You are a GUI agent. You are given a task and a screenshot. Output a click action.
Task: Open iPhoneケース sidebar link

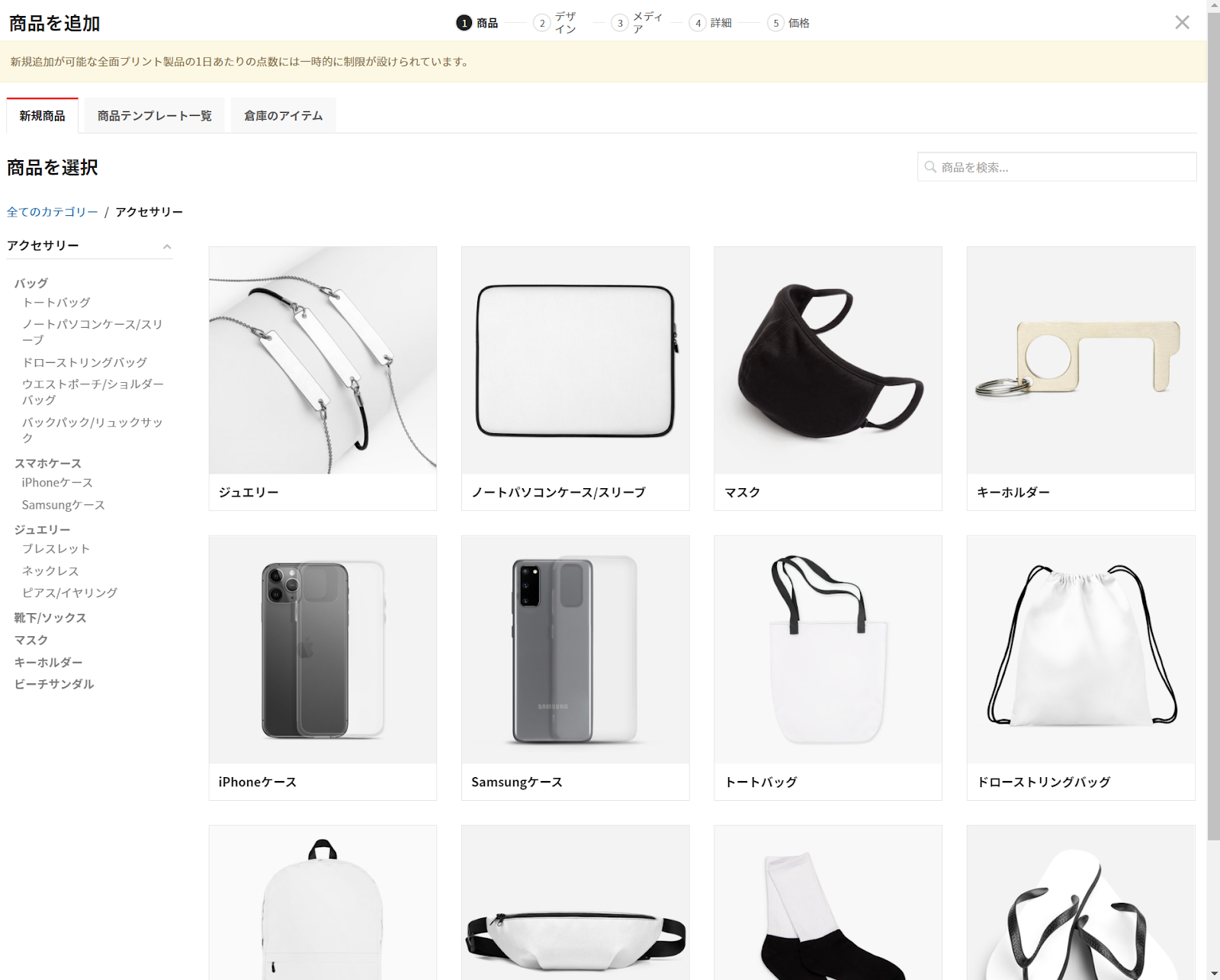click(x=57, y=483)
